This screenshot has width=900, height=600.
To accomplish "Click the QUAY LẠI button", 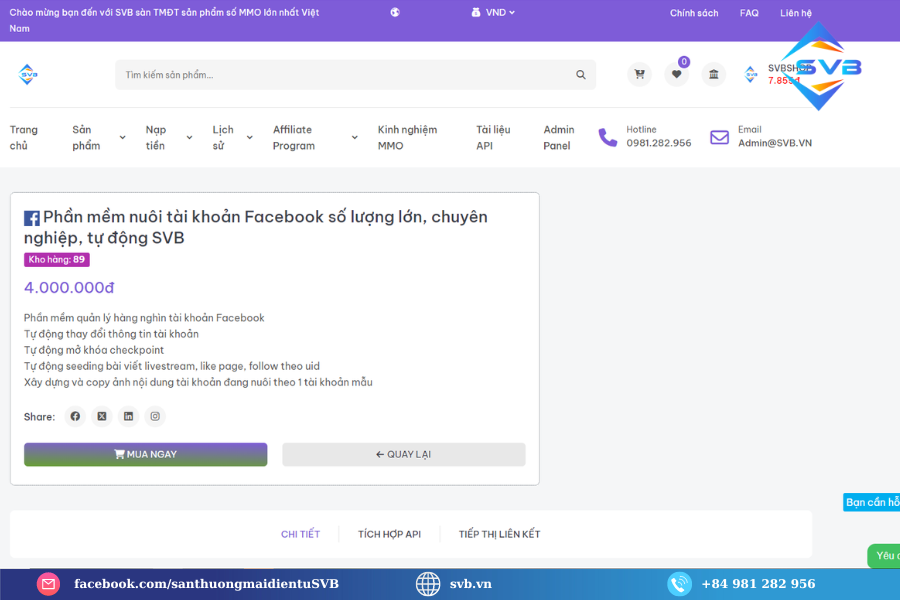I will click(x=404, y=454).
